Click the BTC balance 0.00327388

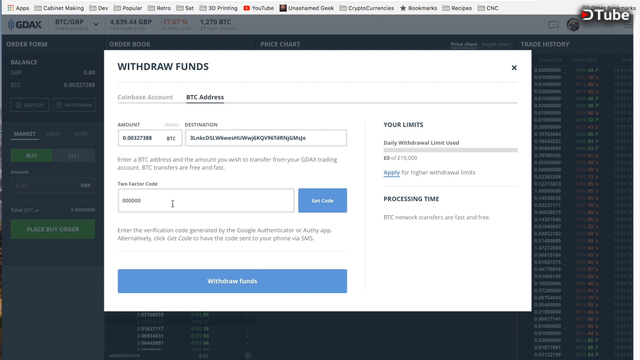[79, 85]
